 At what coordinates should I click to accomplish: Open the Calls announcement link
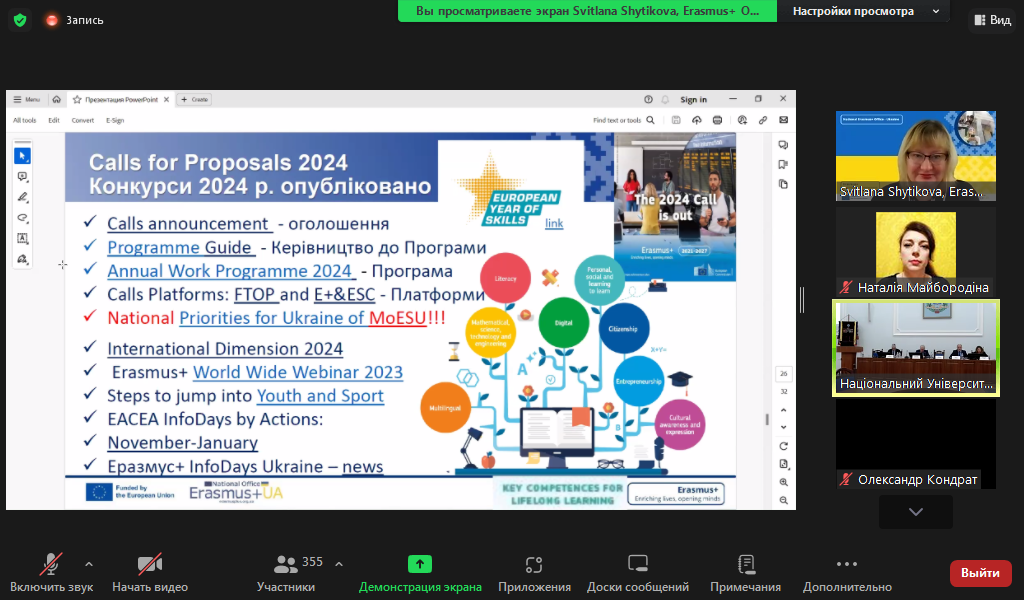[189, 223]
